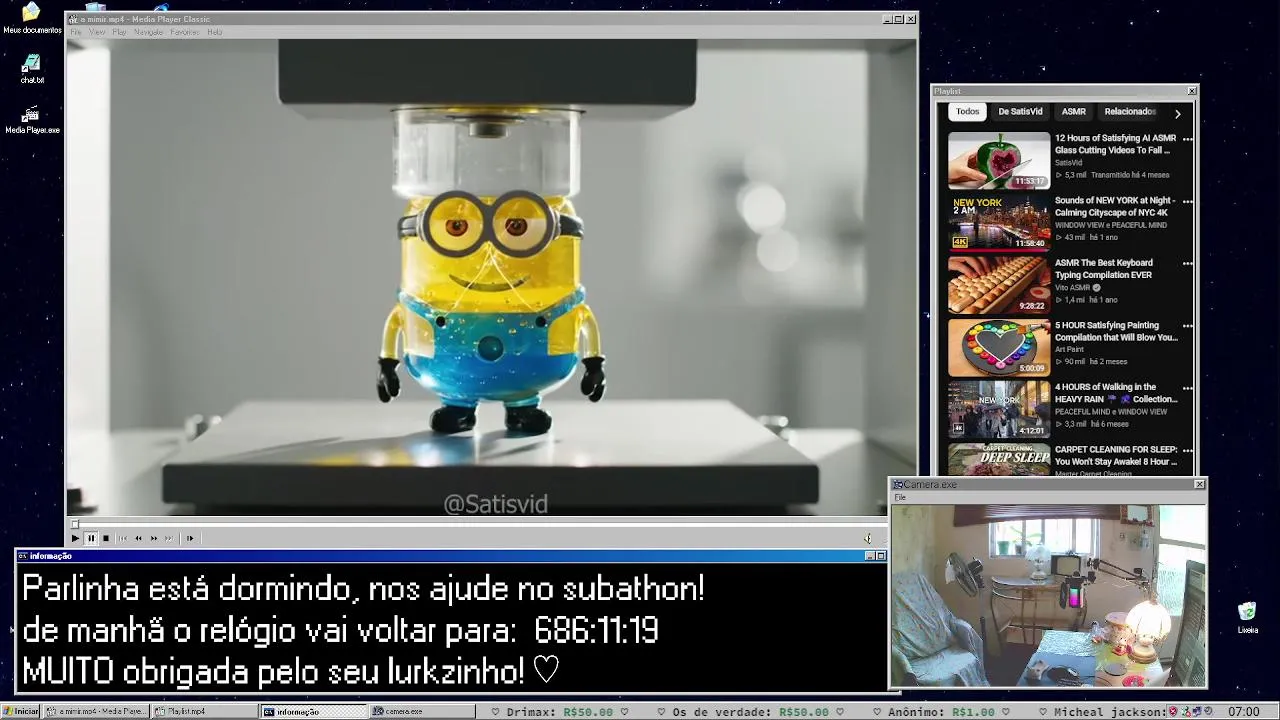
Task: Select the Todos tab in Playlist
Action: click(967, 112)
